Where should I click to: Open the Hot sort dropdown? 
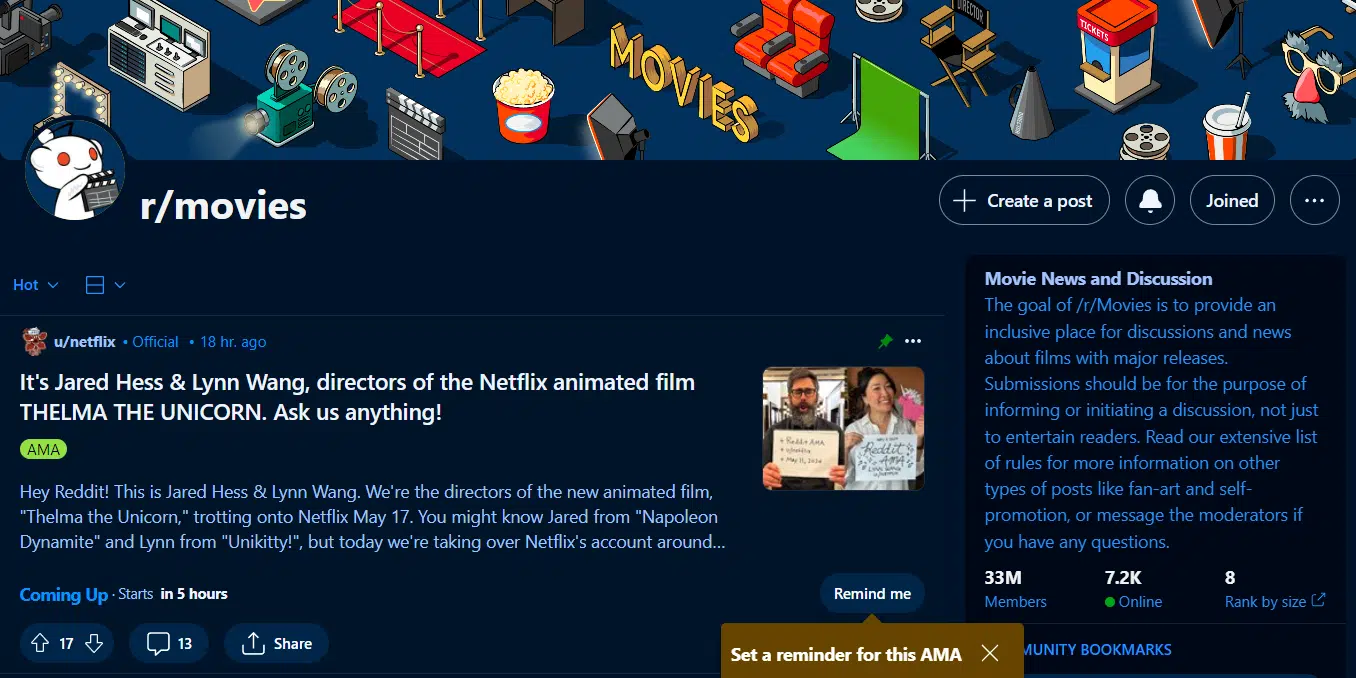click(33, 284)
